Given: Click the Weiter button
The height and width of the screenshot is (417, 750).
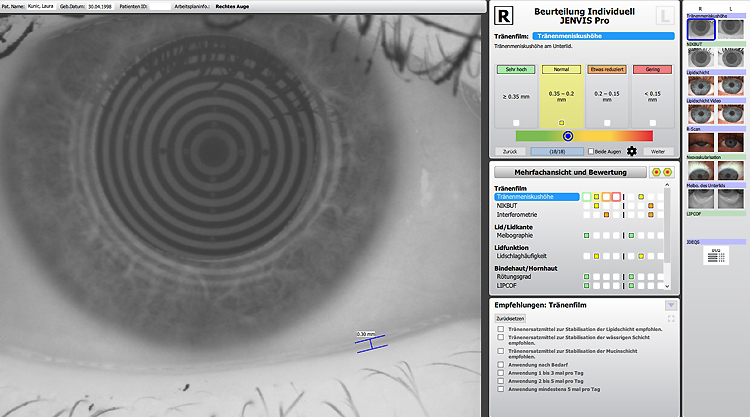Looking at the screenshot, I should pyautogui.click(x=657, y=151).
